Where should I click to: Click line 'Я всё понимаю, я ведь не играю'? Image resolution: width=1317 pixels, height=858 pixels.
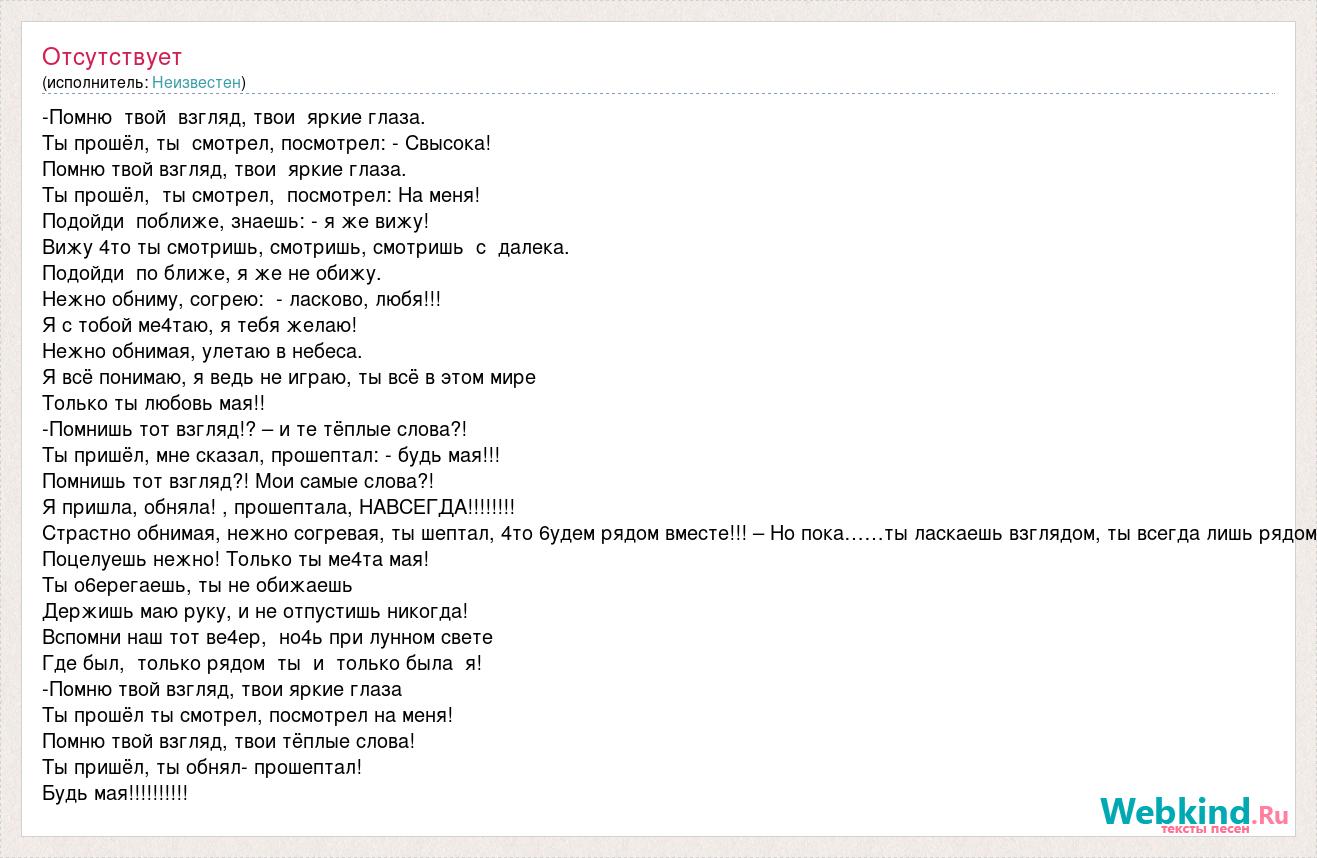289,377
